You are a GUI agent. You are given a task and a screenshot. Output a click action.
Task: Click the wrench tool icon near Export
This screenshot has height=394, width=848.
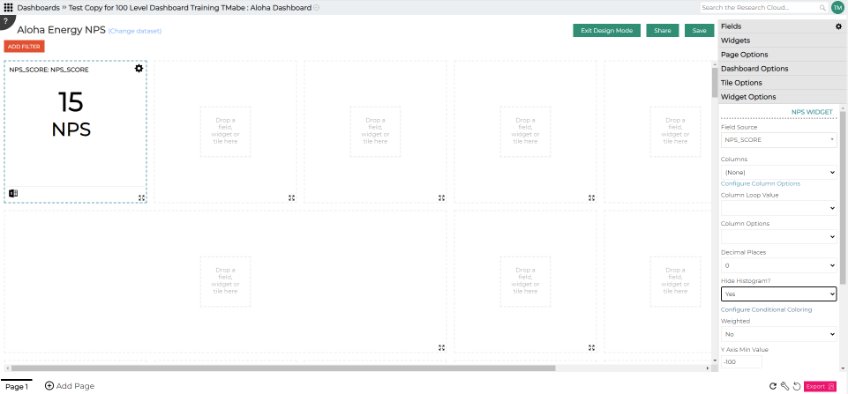point(785,386)
